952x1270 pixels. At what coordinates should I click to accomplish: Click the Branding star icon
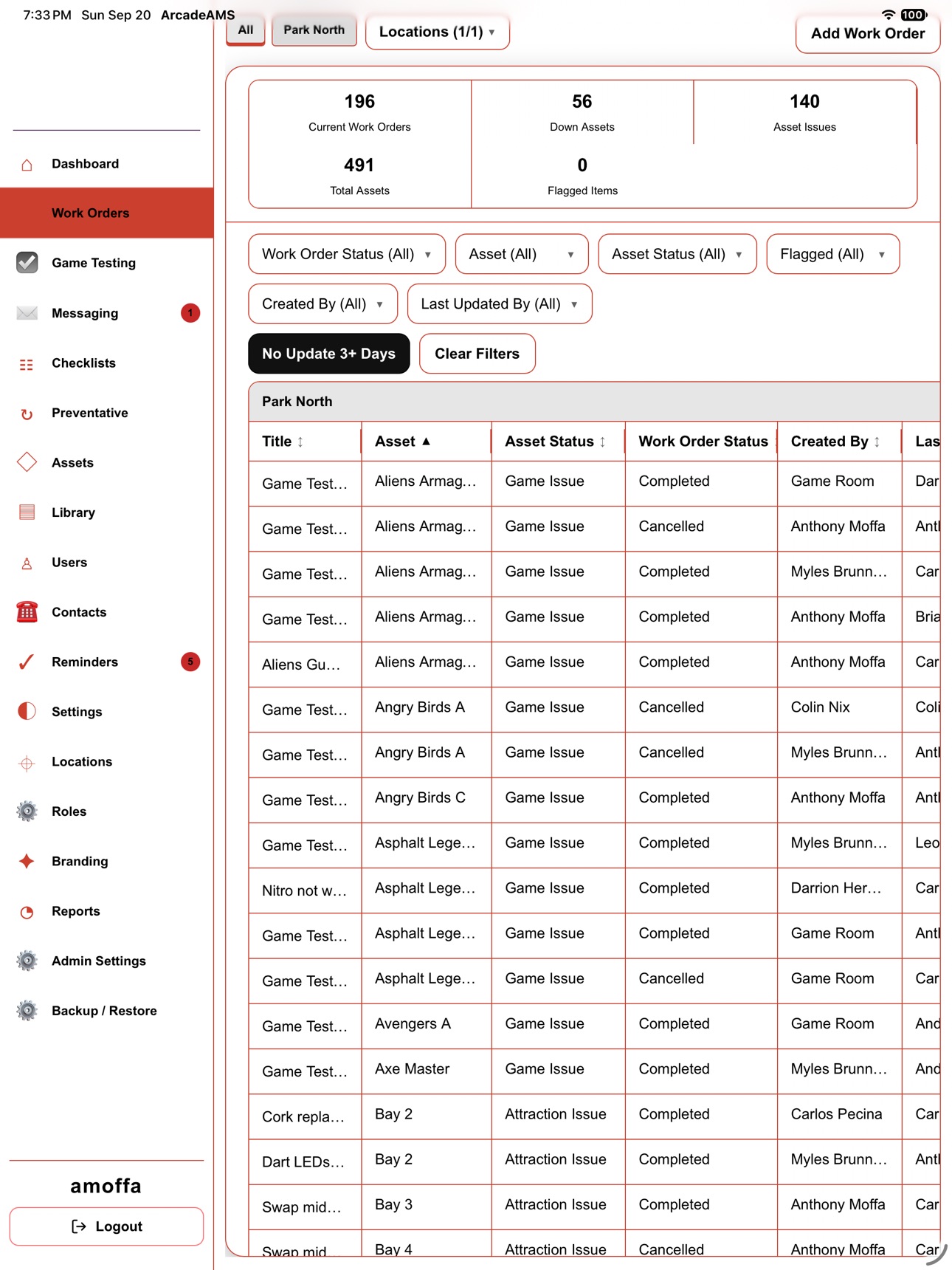tap(27, 861)
